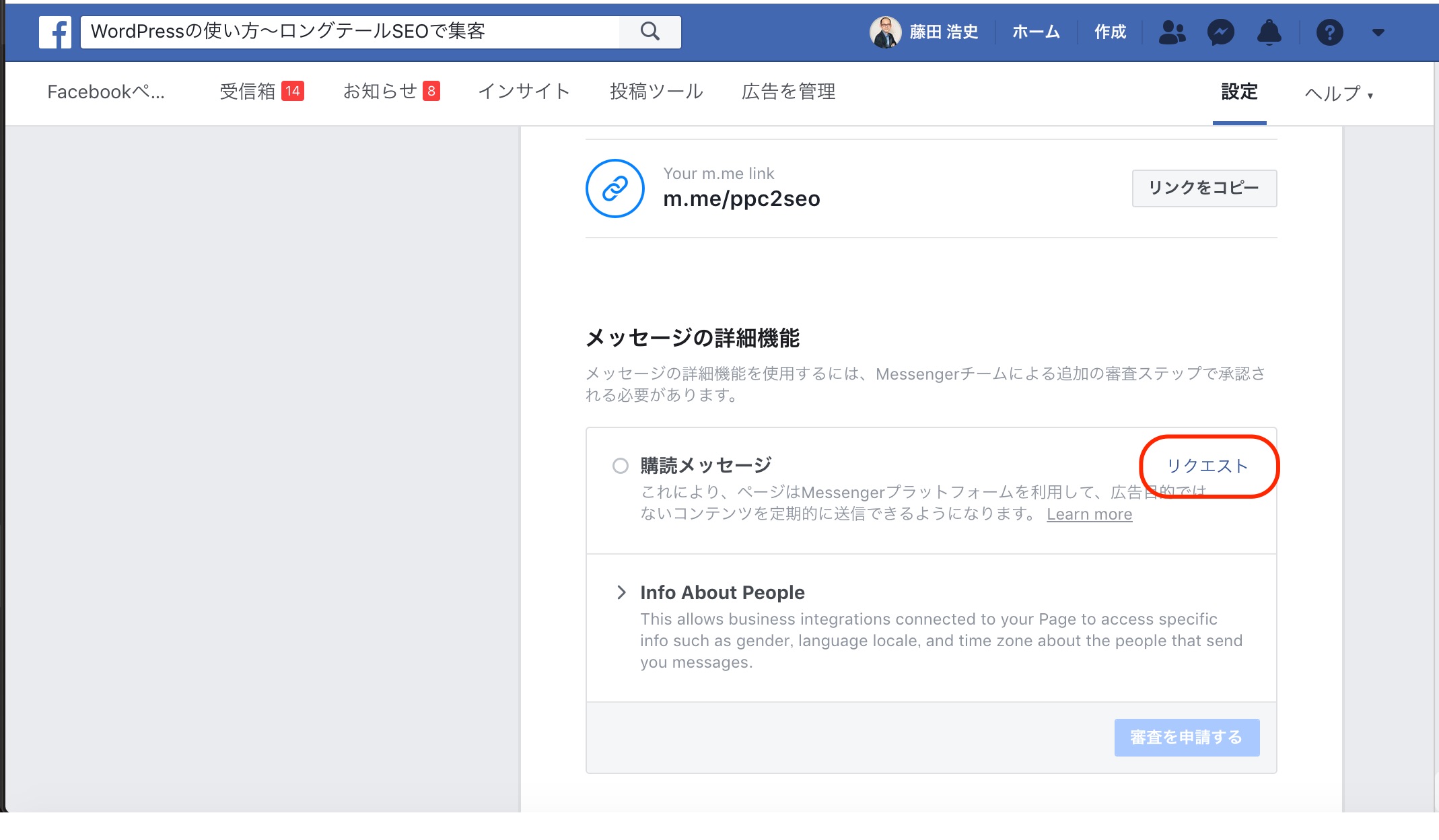
Task: Select the 設定 tab
Action: (1239, 92)
